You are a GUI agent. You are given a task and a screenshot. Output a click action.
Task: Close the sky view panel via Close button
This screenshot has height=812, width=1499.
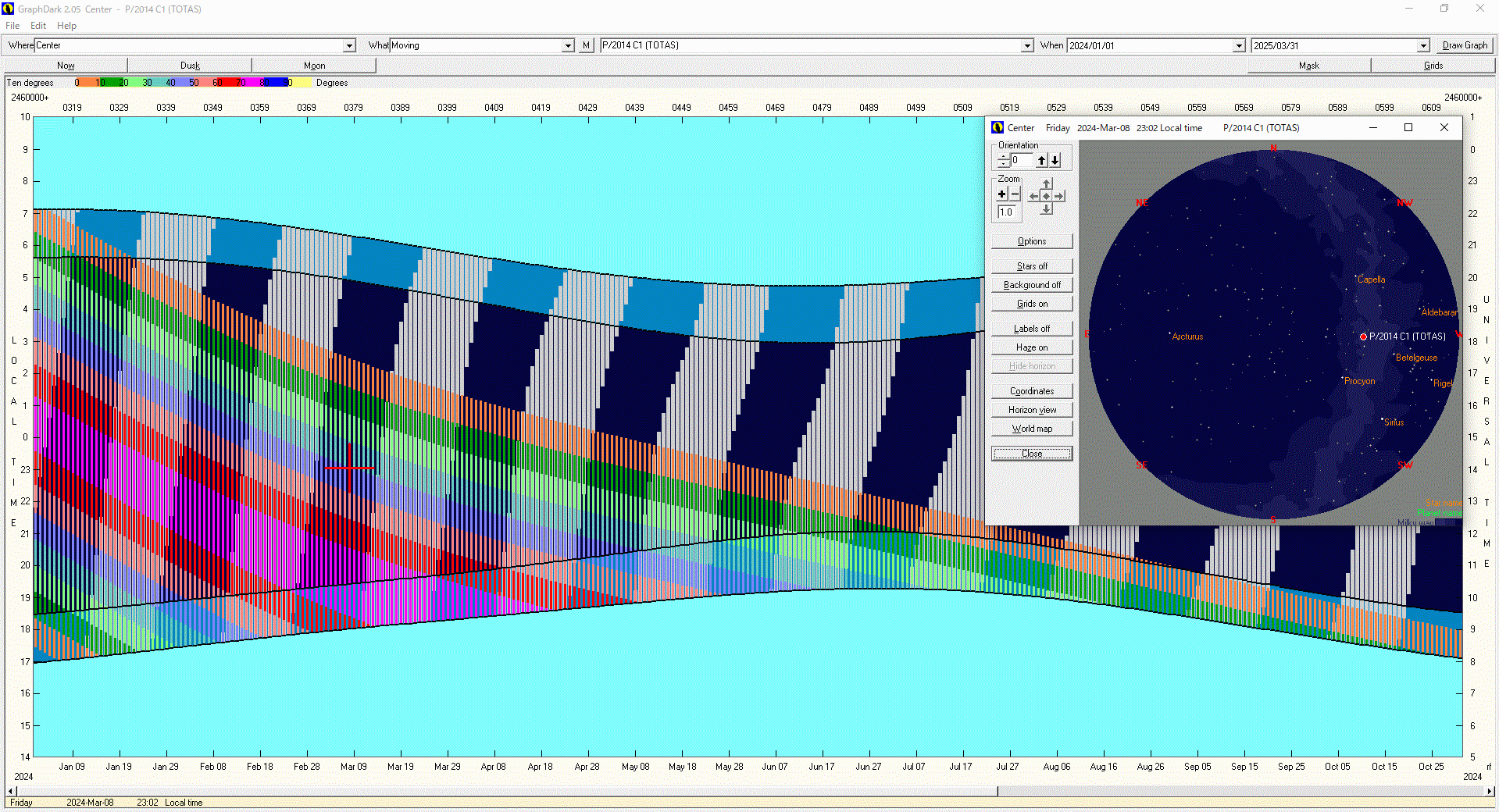pyautogui.click(x=1032, y=454)
